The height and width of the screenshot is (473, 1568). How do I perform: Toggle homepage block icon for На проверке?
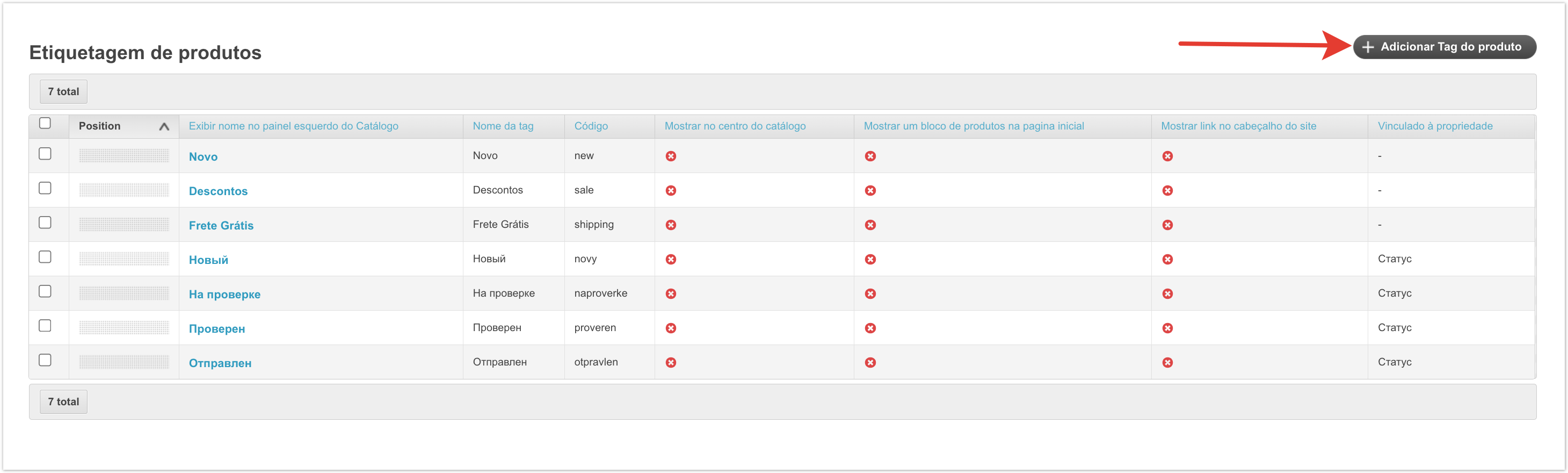870,294
